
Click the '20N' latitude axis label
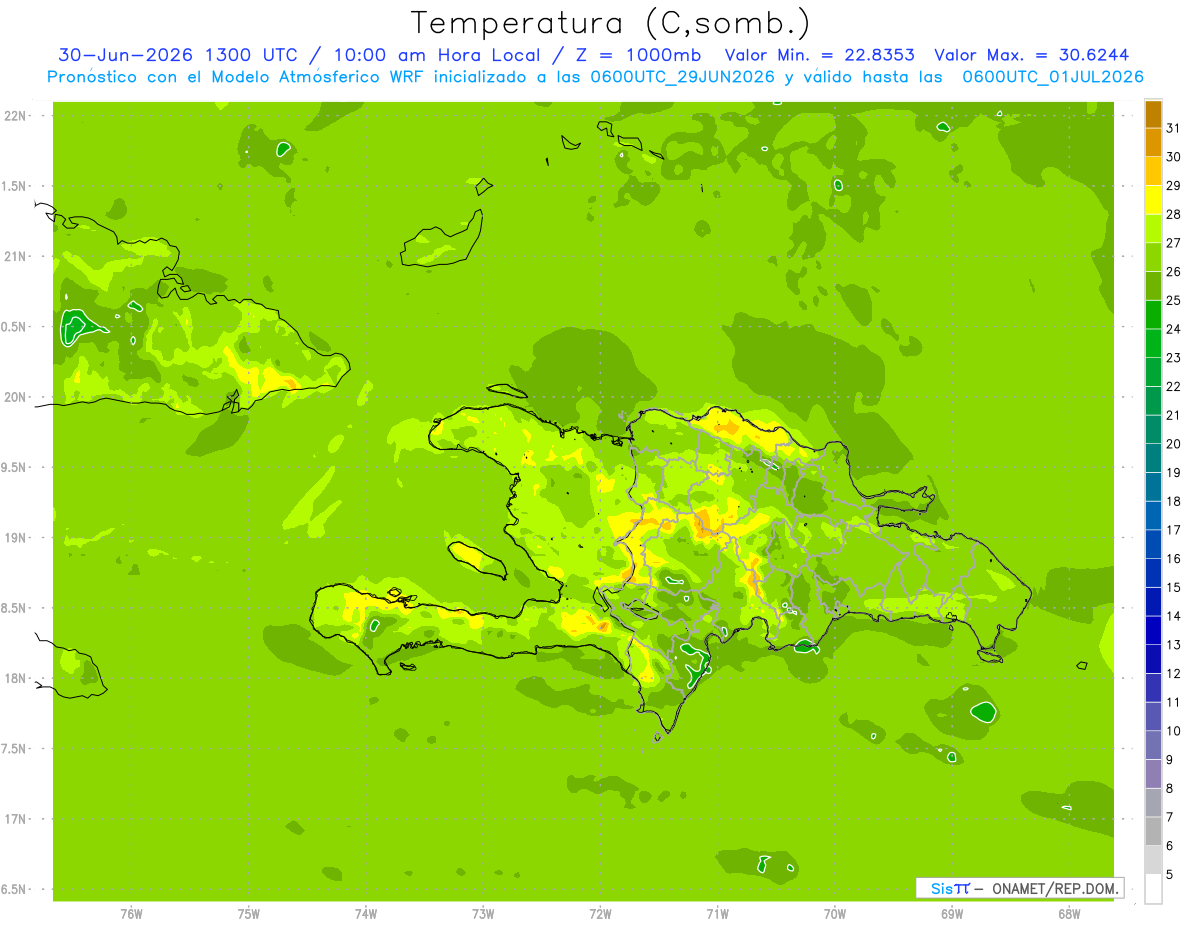(15, 397)
